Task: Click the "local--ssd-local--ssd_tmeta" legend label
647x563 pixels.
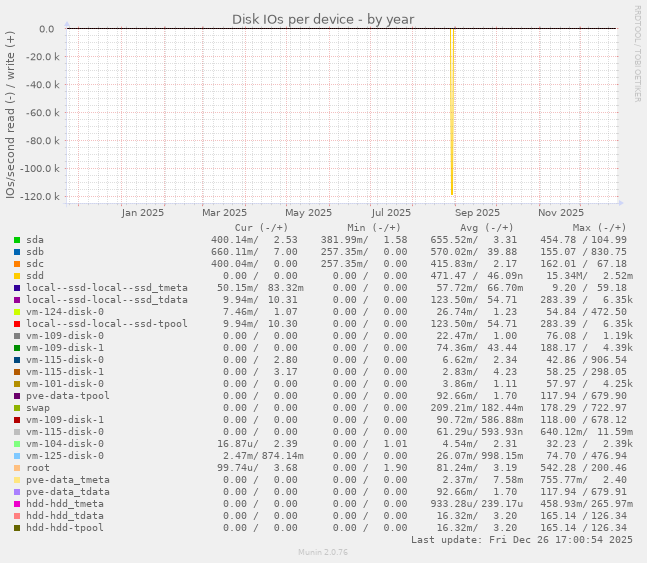Action: 107,288
